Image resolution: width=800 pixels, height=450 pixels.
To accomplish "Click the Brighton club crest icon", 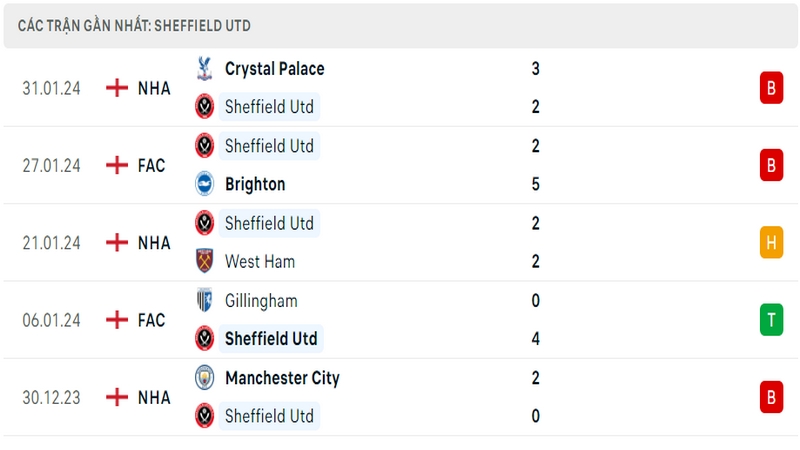I will (205, 184).
